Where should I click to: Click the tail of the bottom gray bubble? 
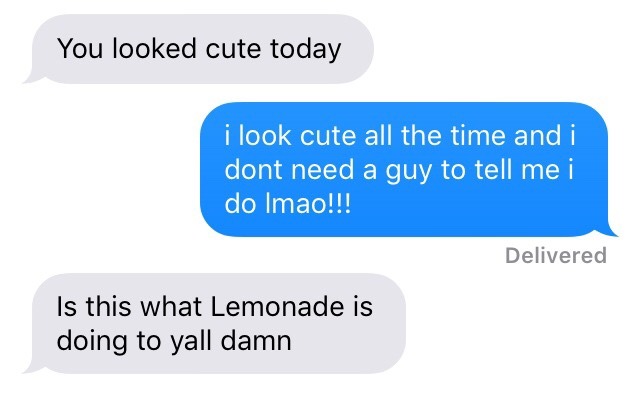33,367
